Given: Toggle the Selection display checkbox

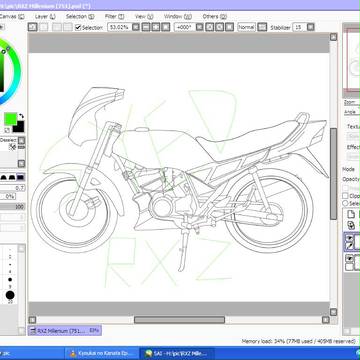Looking at the screenshot, I should coord(78,27).
